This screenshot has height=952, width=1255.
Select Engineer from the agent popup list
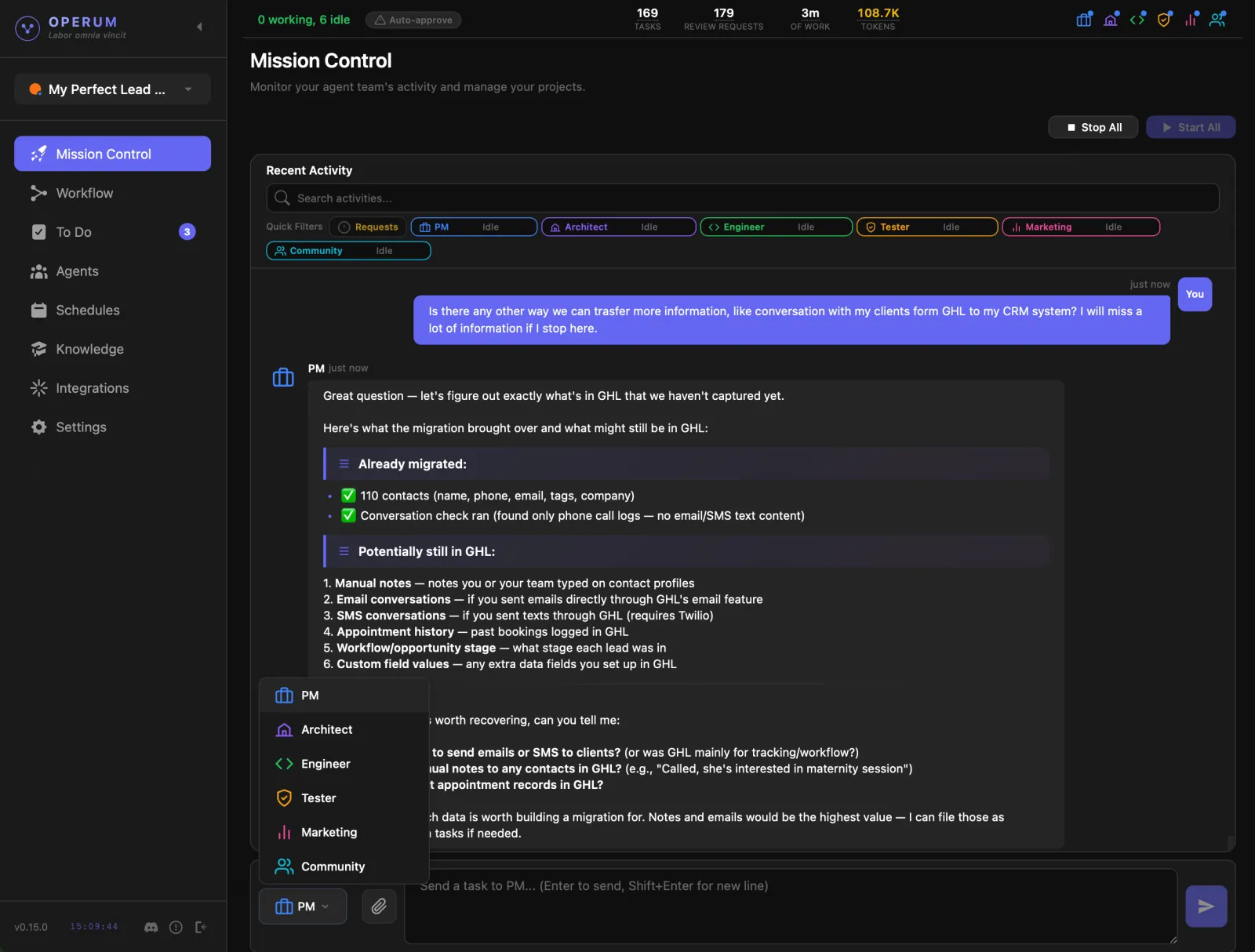326,763
